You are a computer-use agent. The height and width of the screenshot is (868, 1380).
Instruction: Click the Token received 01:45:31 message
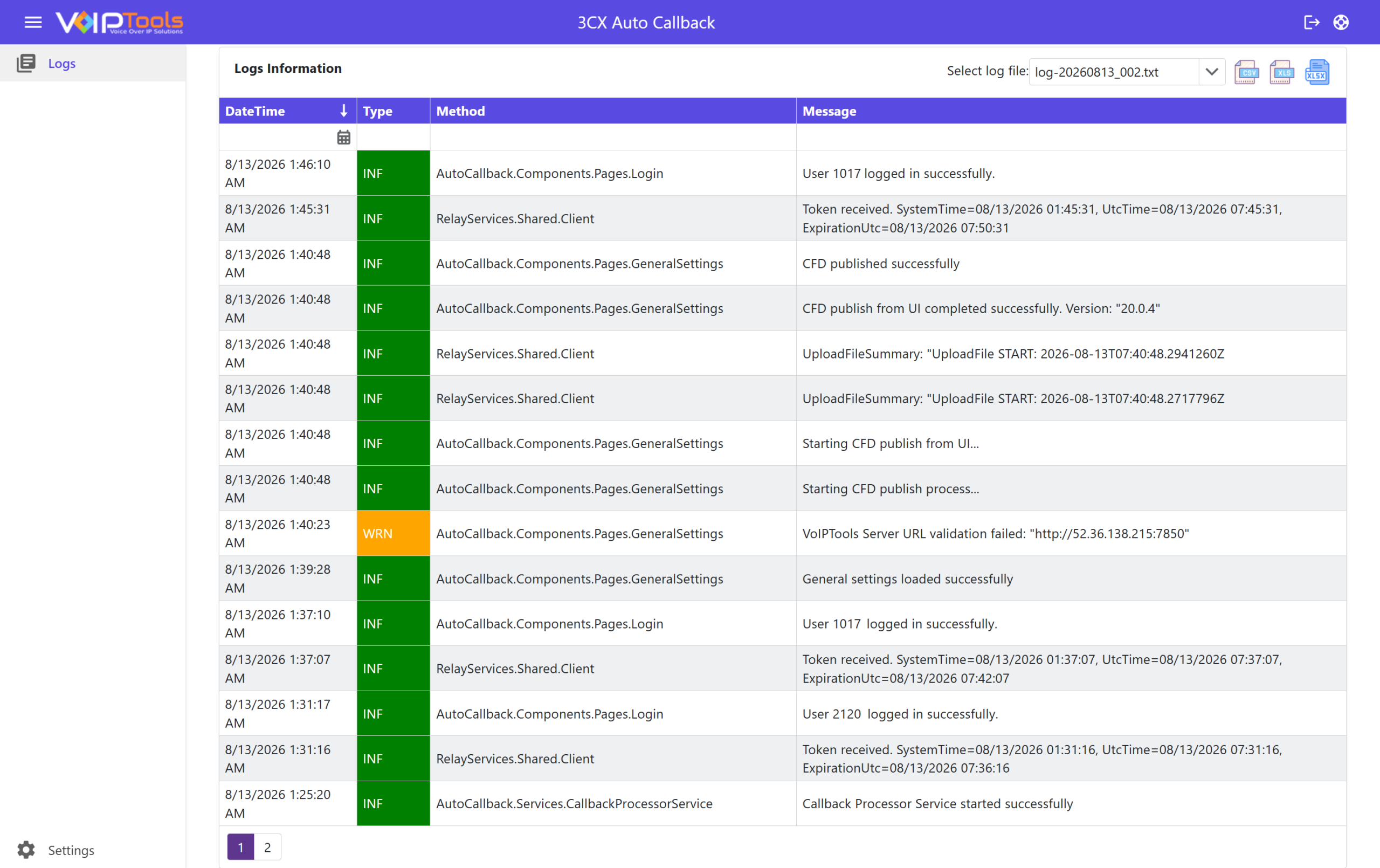pyautogui.click(x=1042, y=218)
